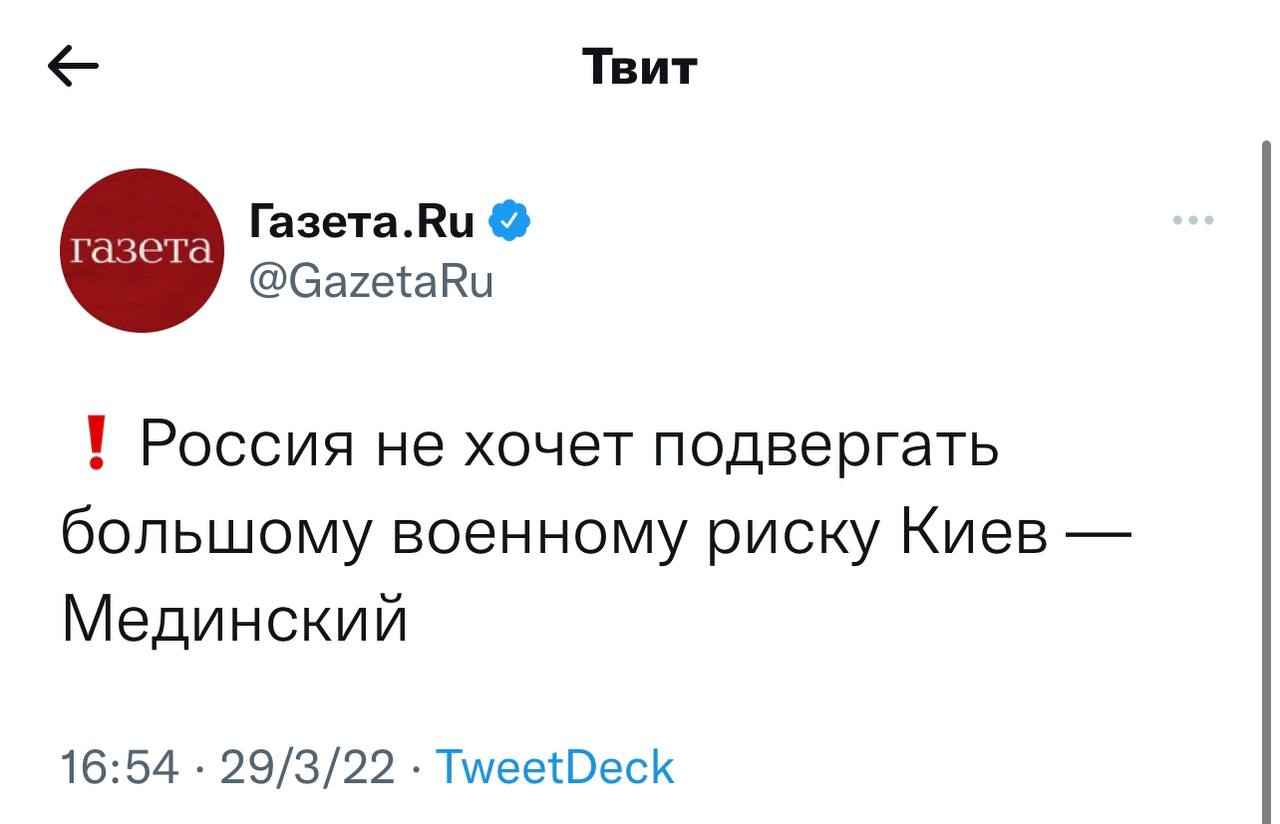Open the Газета.Ru display name
Screen dimensions: 1280x824
coord(361,221)
